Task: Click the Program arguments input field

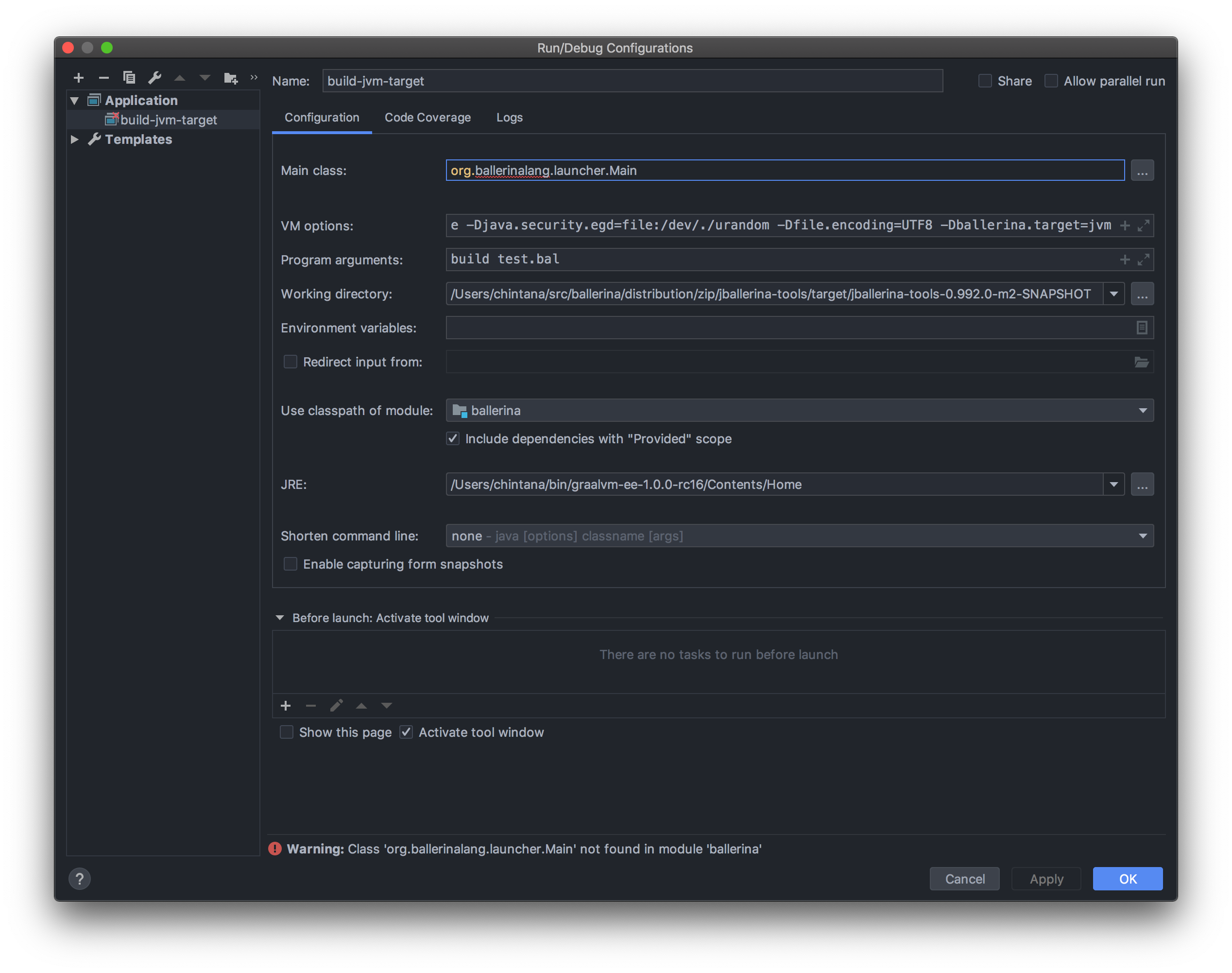Action: [x=780, y=259]
